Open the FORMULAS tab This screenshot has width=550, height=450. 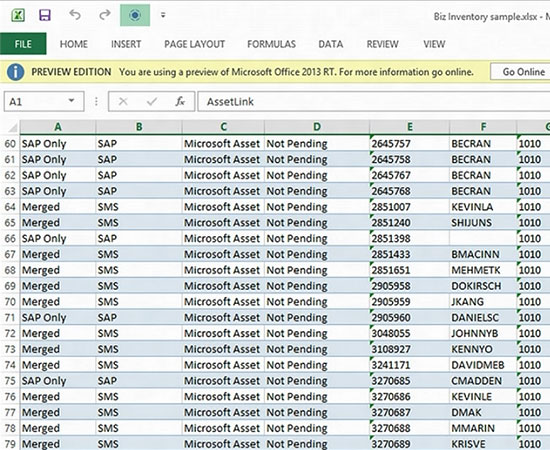[271, 44]
